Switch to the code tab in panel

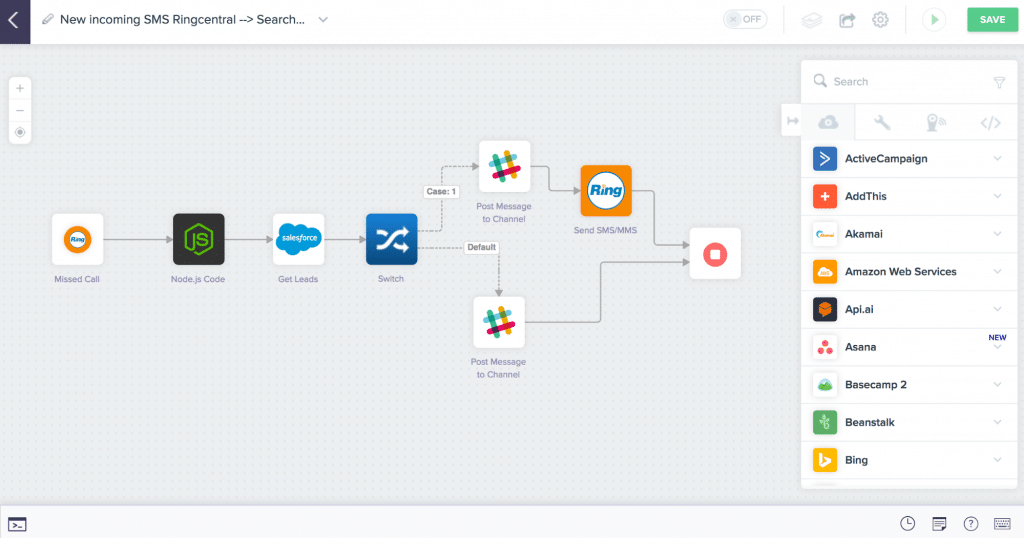[990, 123]
